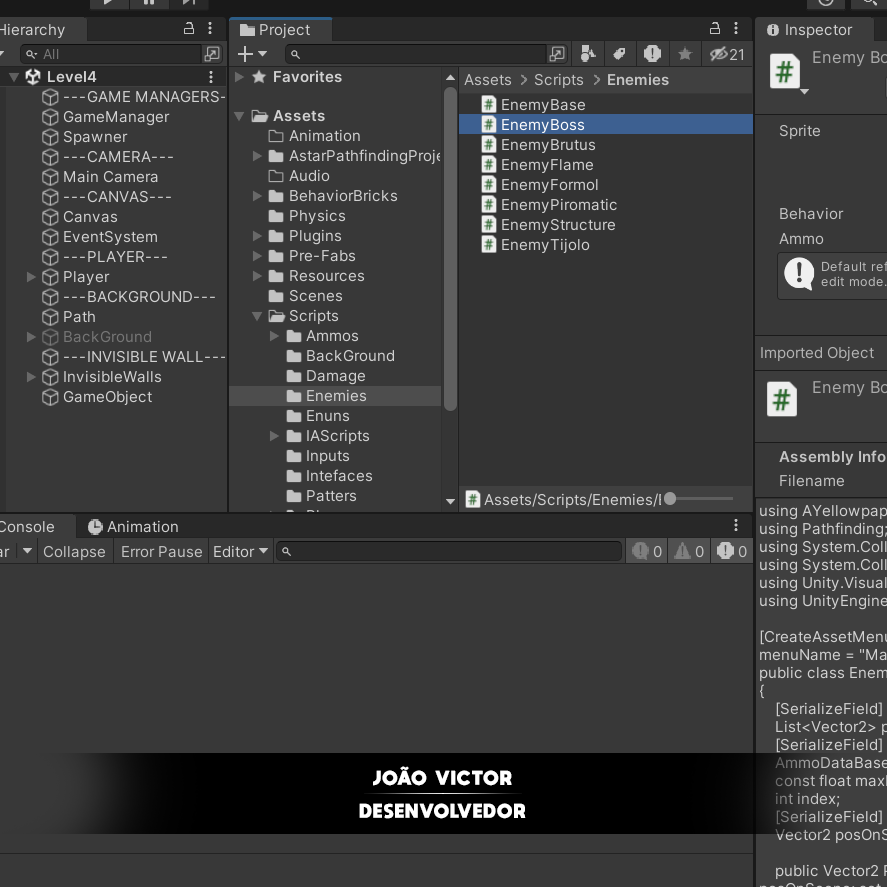Viewport: 887px width, 887px height.
Task: Open the Hierarchy panel options menu
Action: 210,28
